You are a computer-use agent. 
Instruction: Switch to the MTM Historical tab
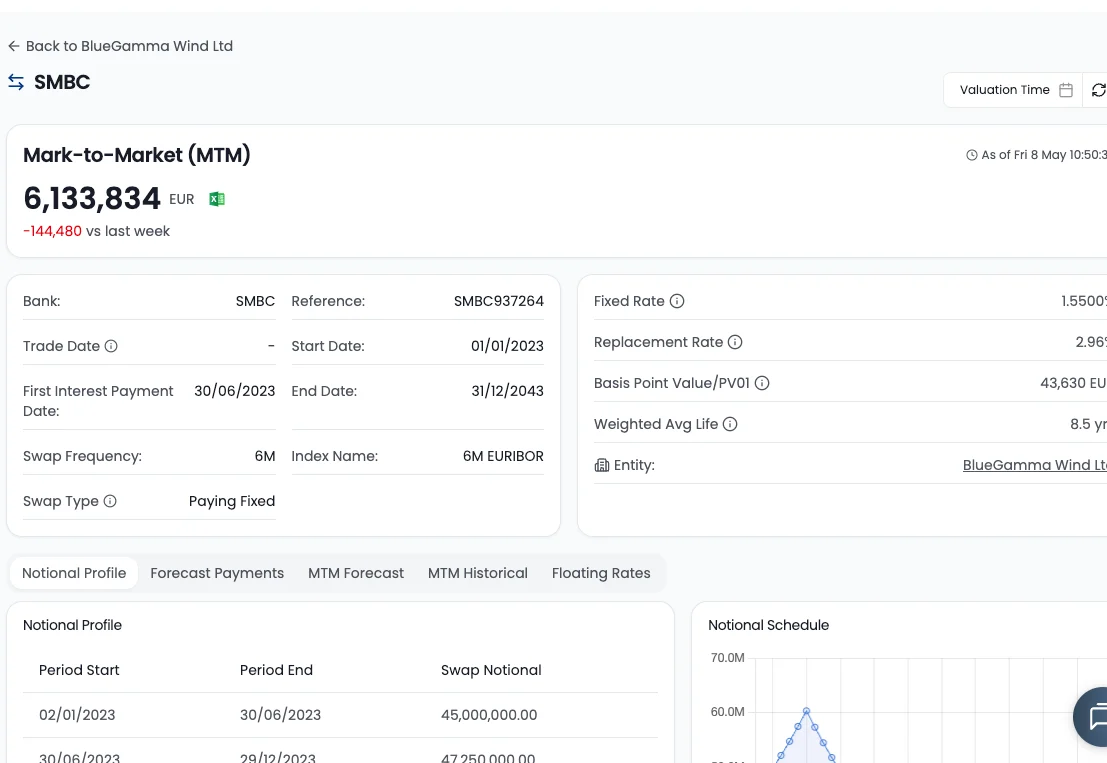click(x=478, y=573)
